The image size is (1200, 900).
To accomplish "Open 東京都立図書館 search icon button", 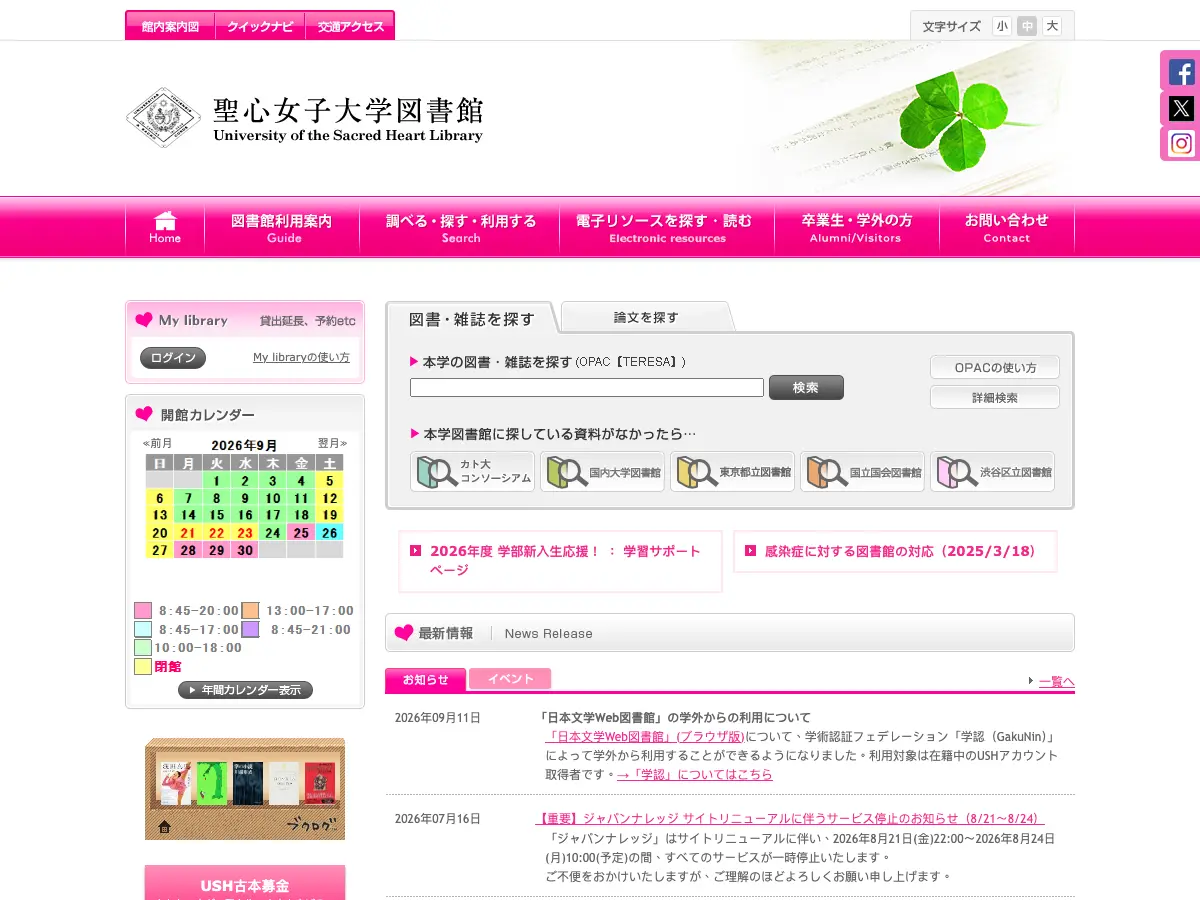I will click(x=732, y=471).
